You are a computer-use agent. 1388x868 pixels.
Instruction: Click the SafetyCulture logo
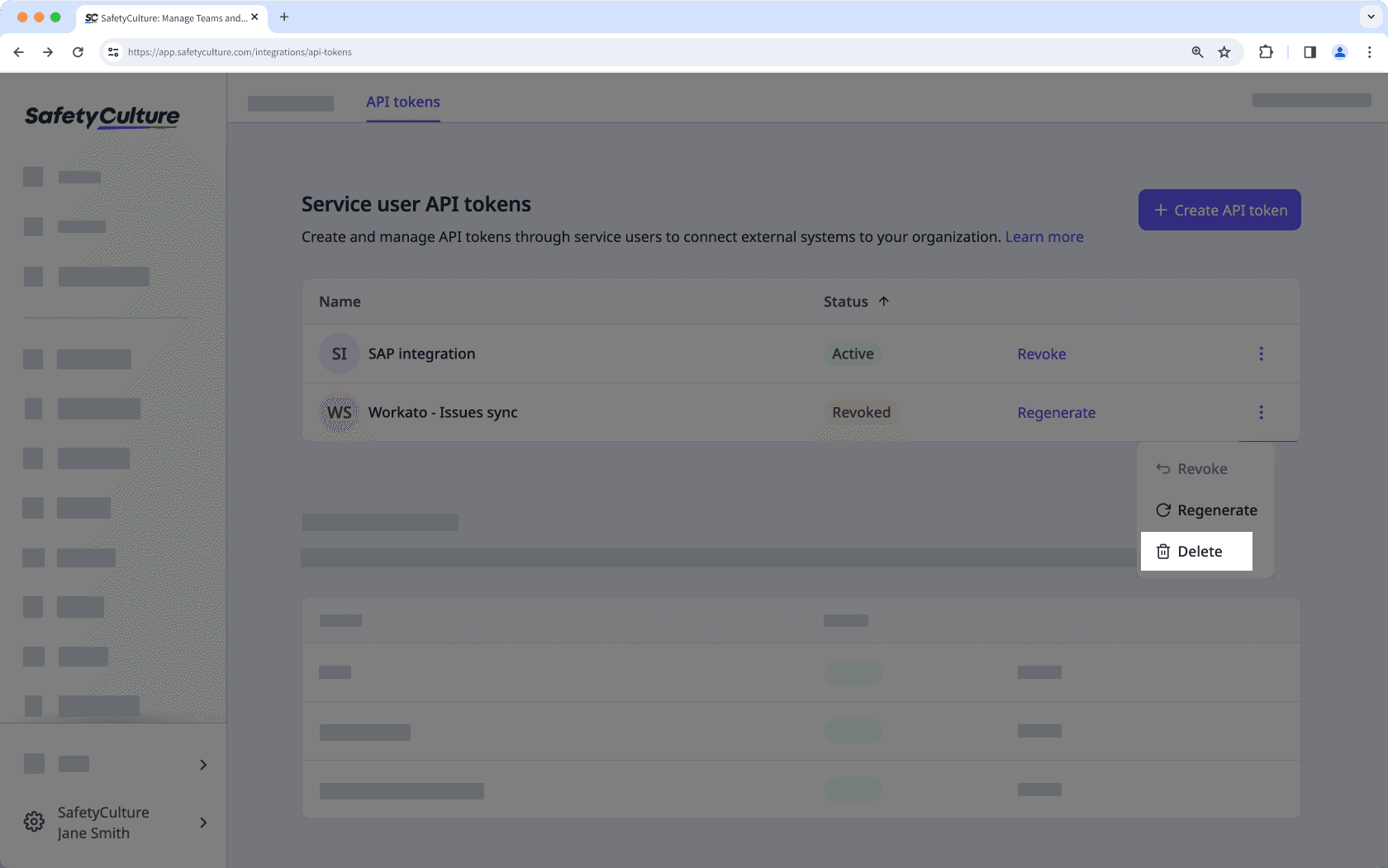pos(102,116)
